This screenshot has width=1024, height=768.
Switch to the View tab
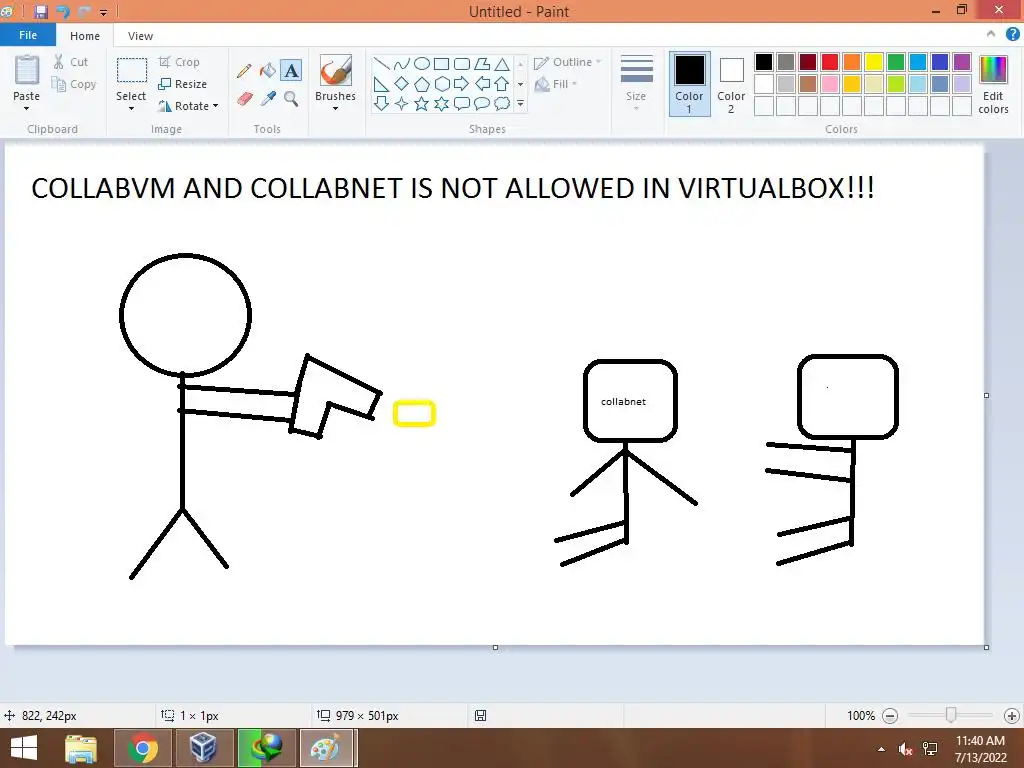(x=140, y=36)
